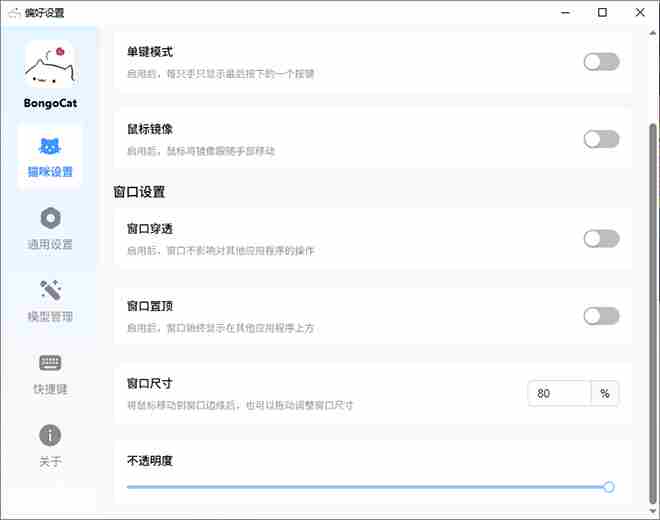Enable the 窗口置顶 switch
This screenshot has width=660, height=520.
(601, 316)
